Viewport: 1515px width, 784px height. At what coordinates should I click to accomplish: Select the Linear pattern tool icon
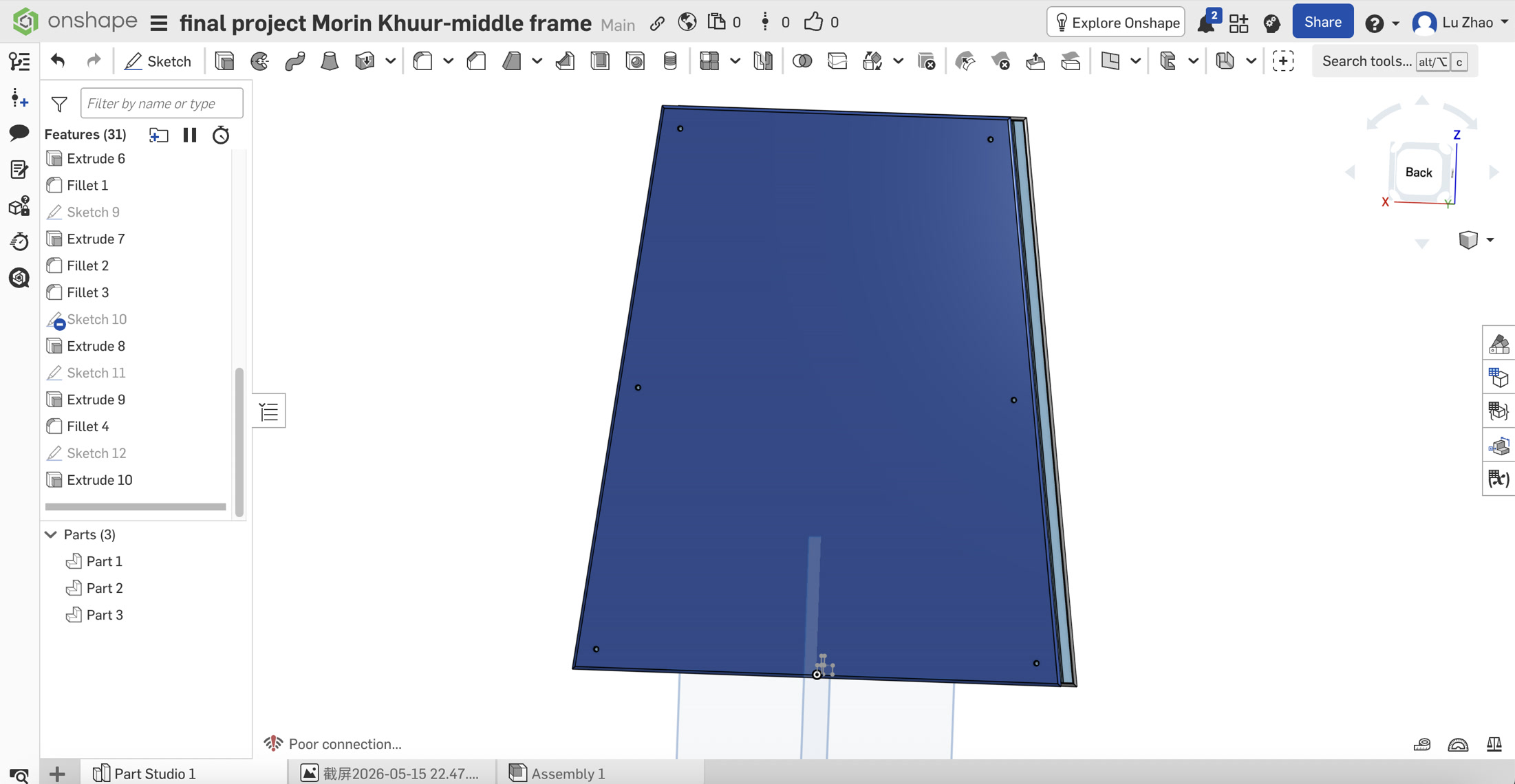(709, 61)
